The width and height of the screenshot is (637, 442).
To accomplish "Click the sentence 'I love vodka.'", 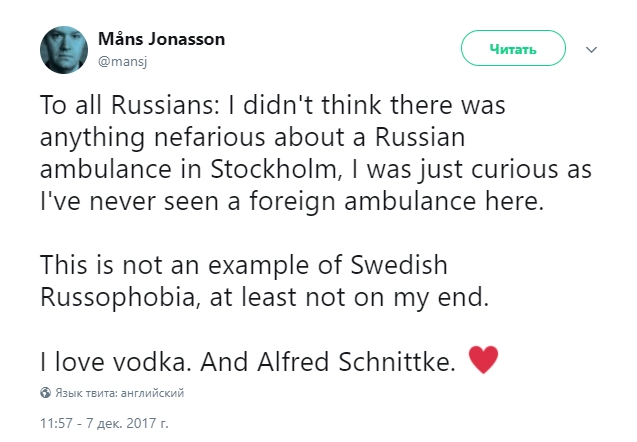I will [112, 362].
